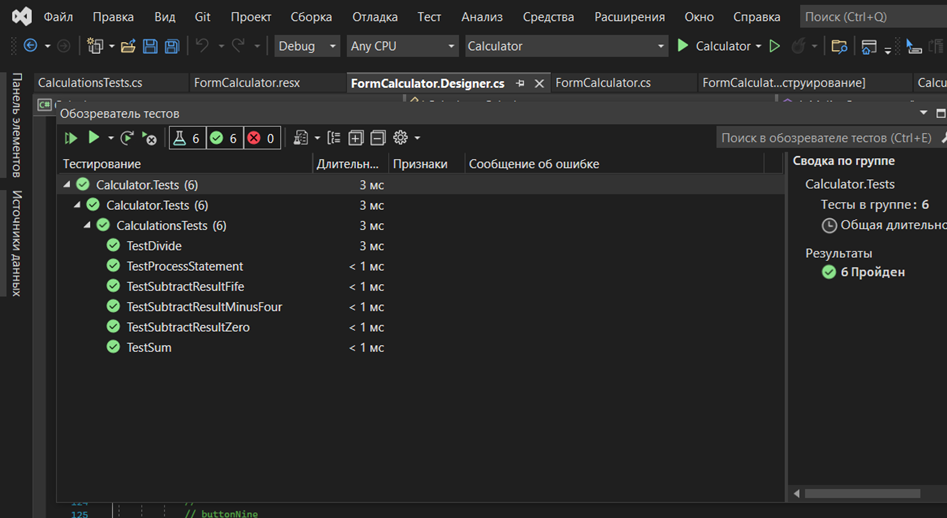This screenshot has height=518, width=947.
Task: Click run failed tests icon
Action: point(149,138)
